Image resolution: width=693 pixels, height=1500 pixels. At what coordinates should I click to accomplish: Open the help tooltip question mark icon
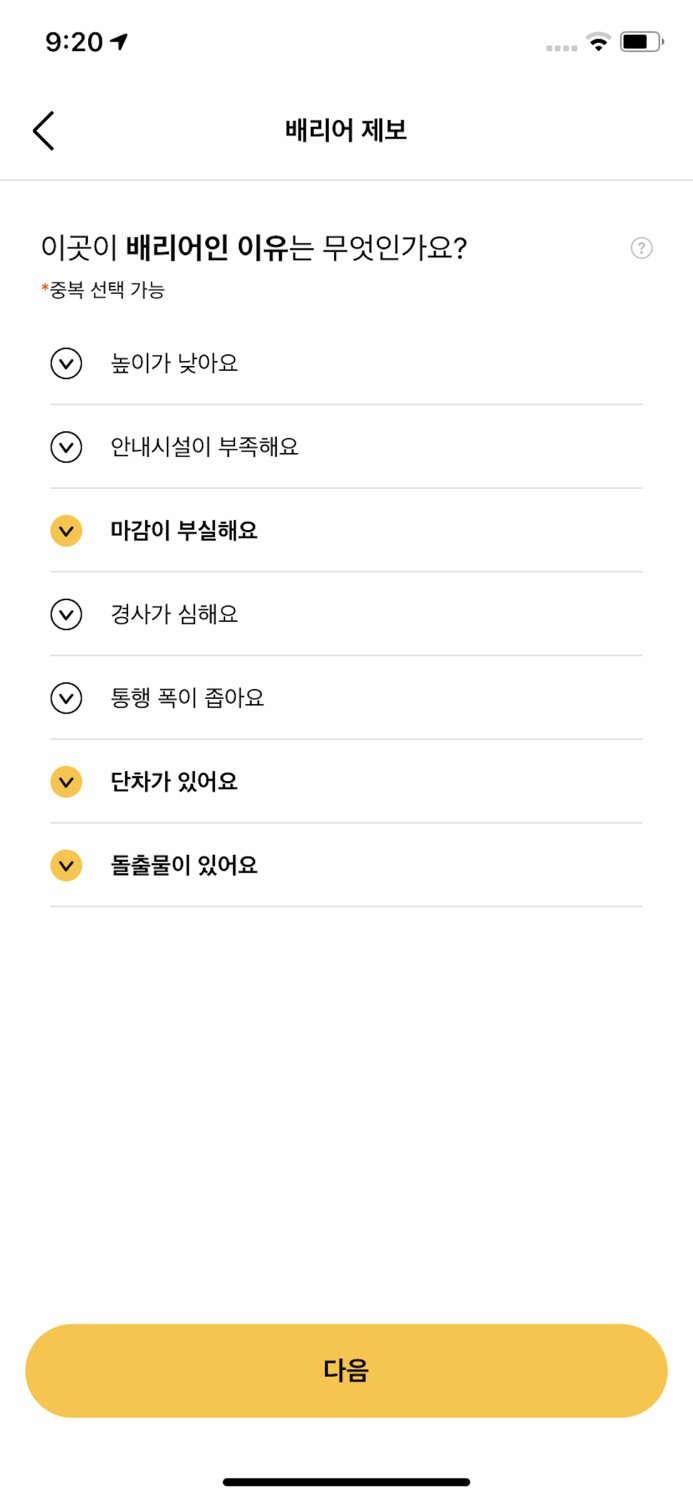641,247
